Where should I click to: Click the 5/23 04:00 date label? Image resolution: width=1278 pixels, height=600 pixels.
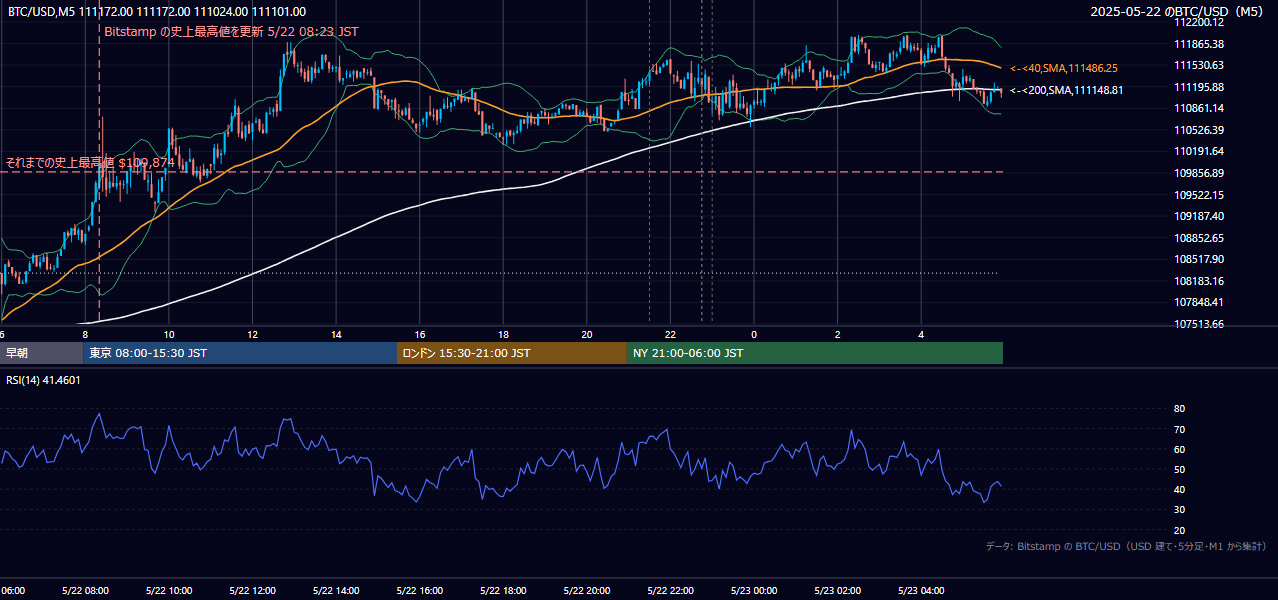pos(920,590)
